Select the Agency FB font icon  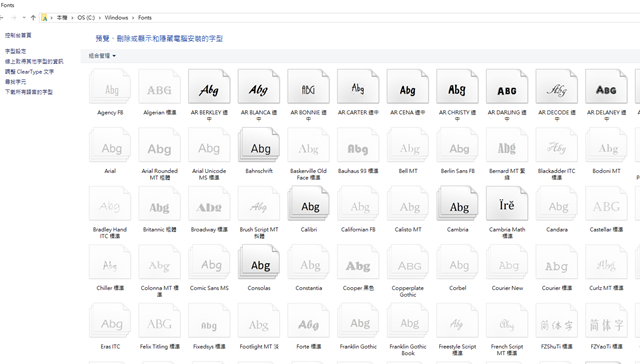click(110, 87)
